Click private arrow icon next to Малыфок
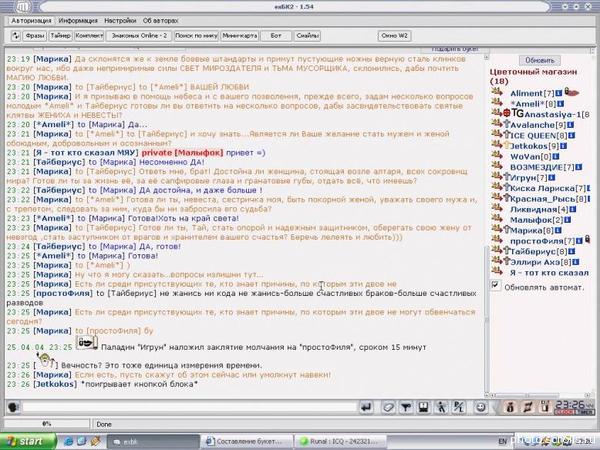600x450 pixels. pos(497,219)
